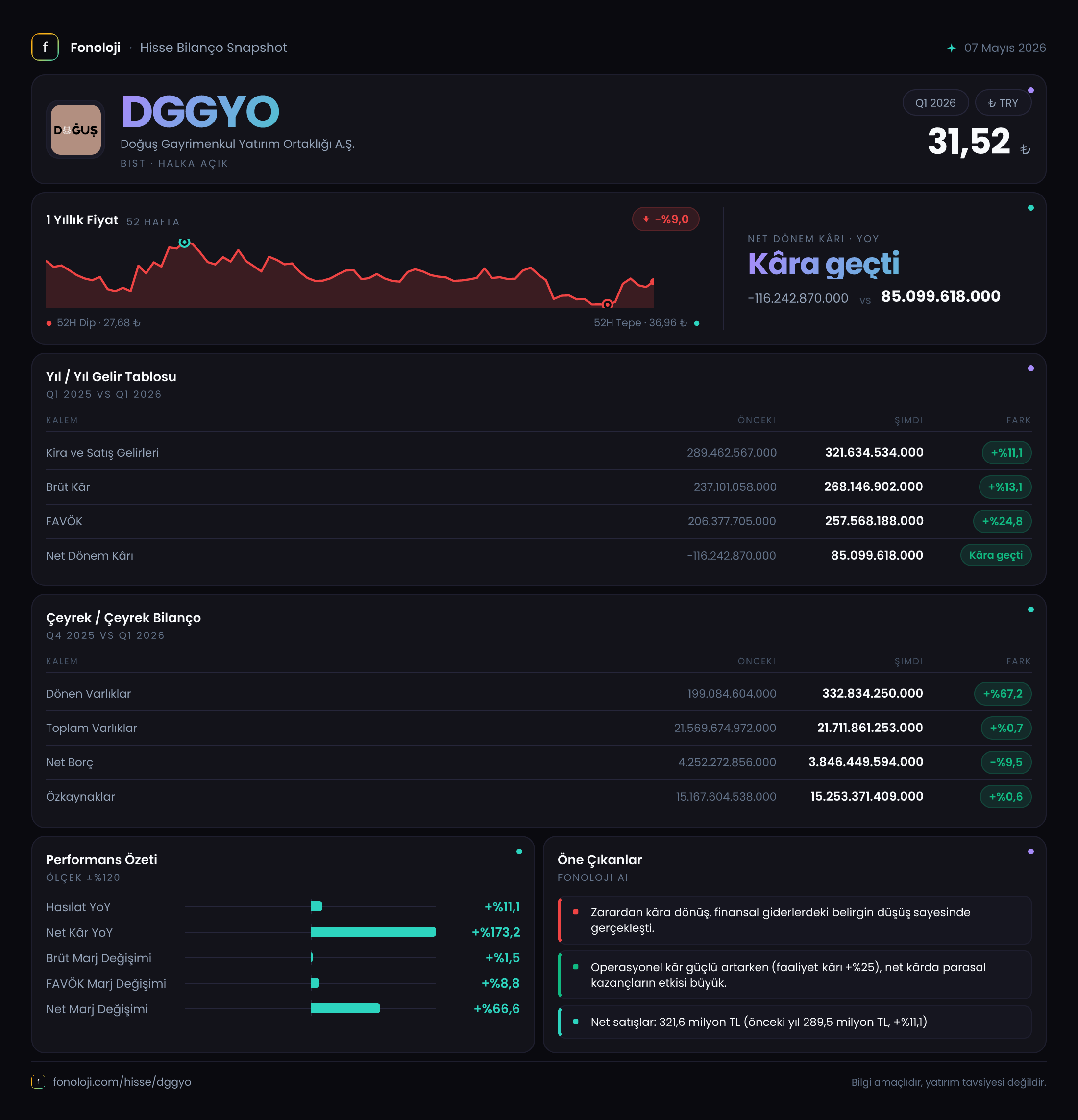This screenshot has width=1078, height=1120.
Task: Click the Net Marj Değişimi performance bar
Action: coord(345,1009)
